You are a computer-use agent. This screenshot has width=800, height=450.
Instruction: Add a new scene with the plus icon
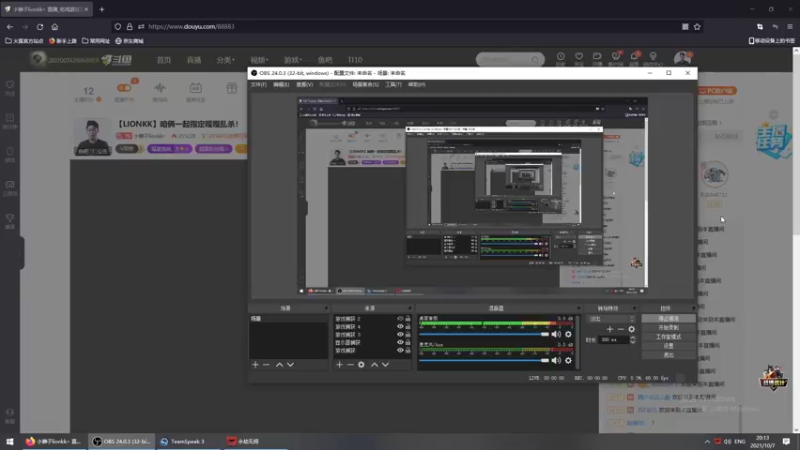(255, 365)
